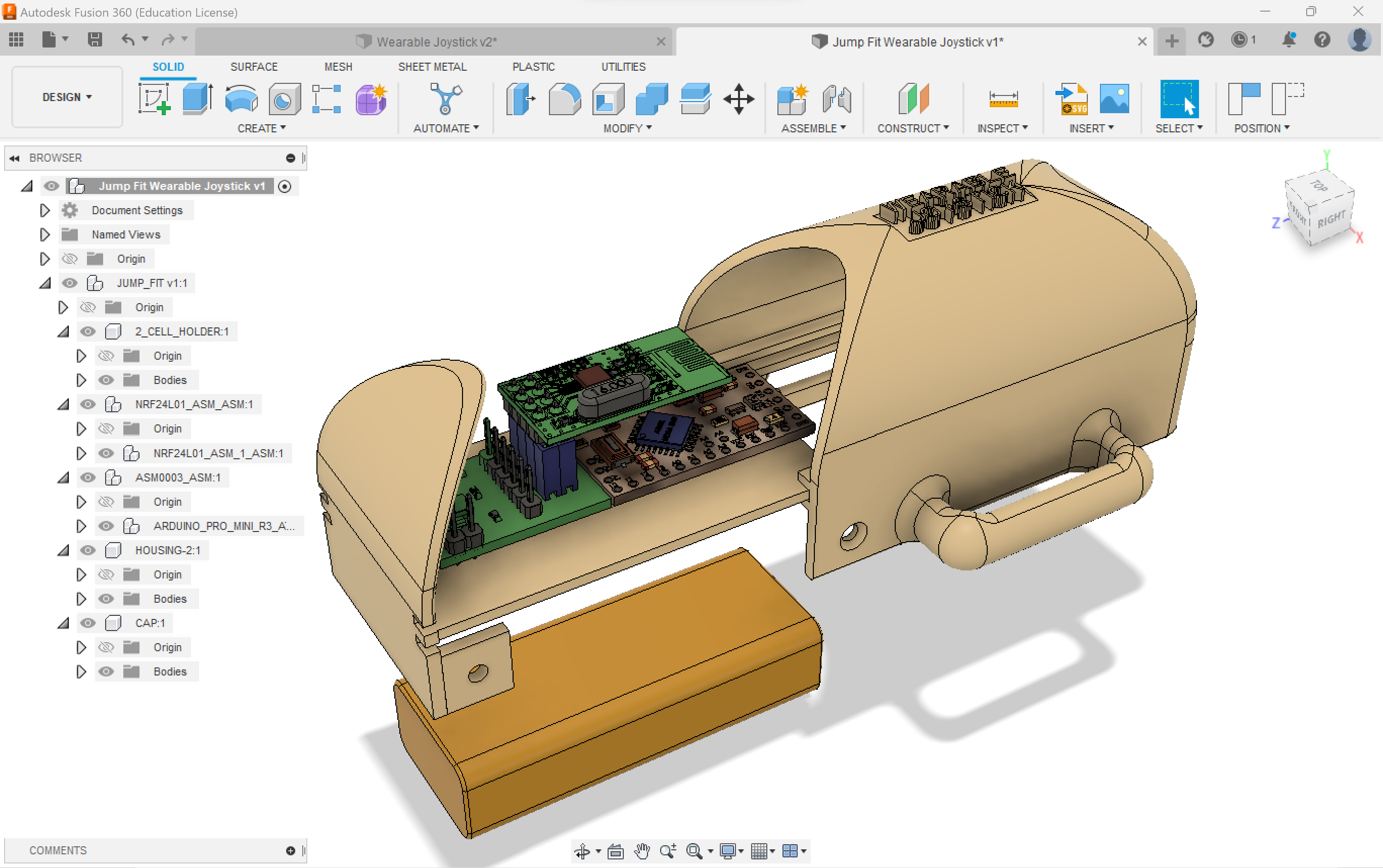This screenshot has width=1383, height=868.
Task: Switch to Wearable Joystick v2 document tab
Action: [x=436, y=41]
